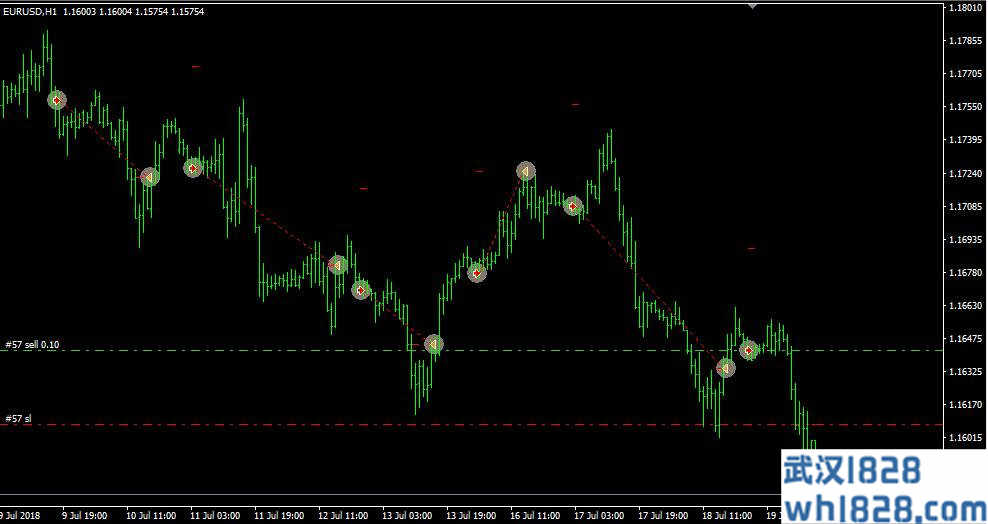The image size is (988, 524).
Task: Click the trade marker just below the sell line on 18 Jul
Action: [725, 368]
